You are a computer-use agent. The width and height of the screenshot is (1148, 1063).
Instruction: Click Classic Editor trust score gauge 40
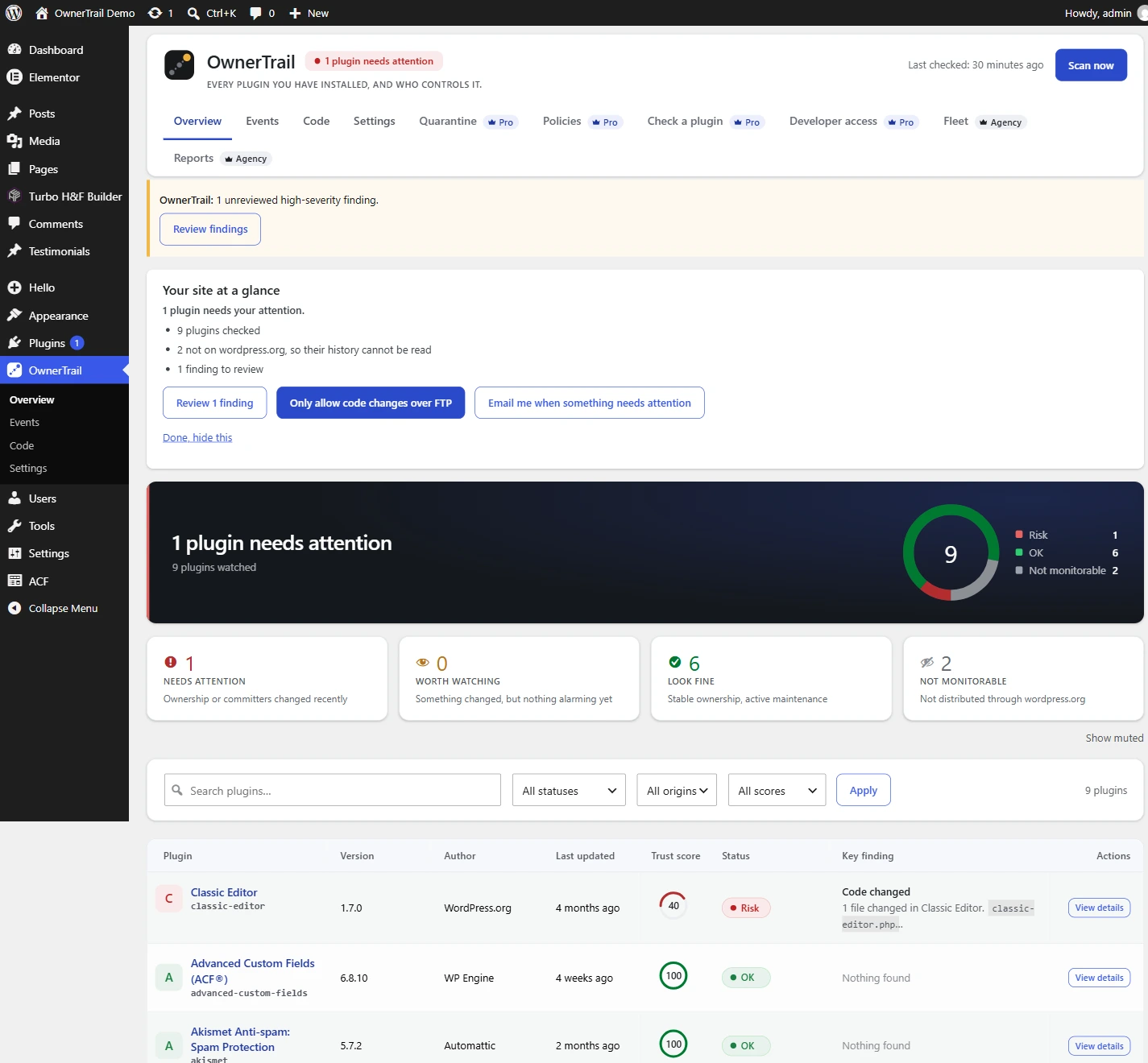point(673,906)
